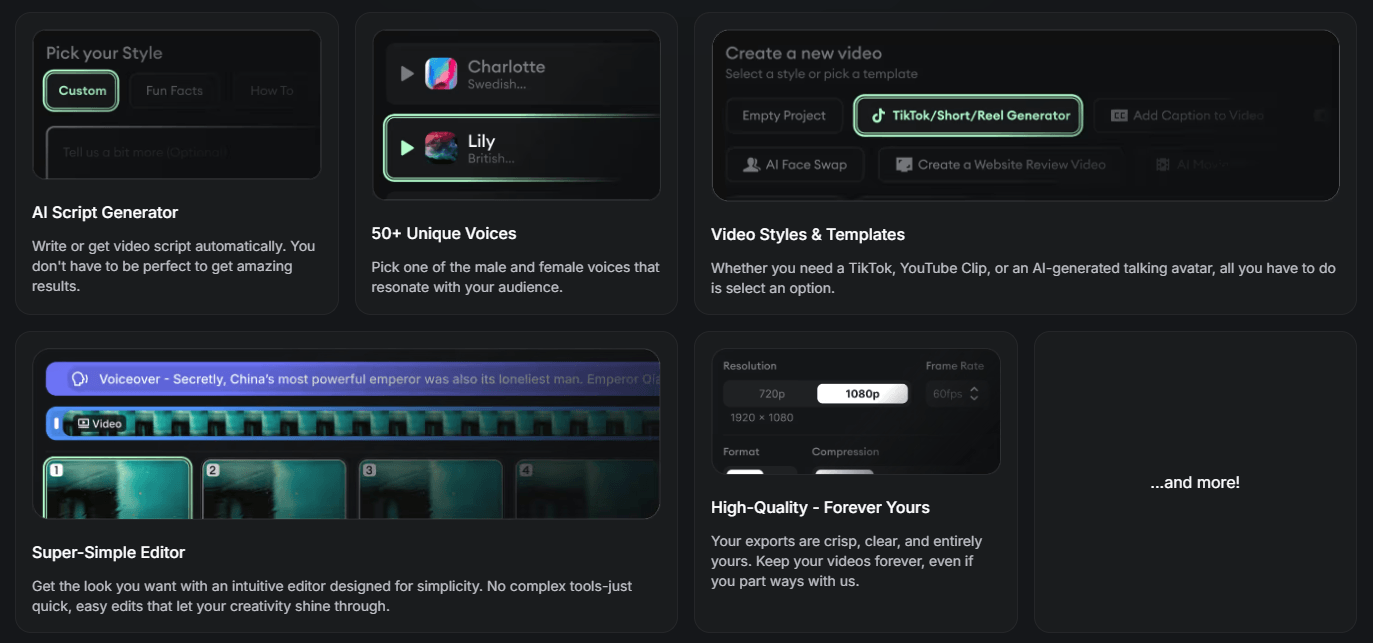The image size is (1373, 643).
Task: Select the Lily voice row
Action: (523, 148)
